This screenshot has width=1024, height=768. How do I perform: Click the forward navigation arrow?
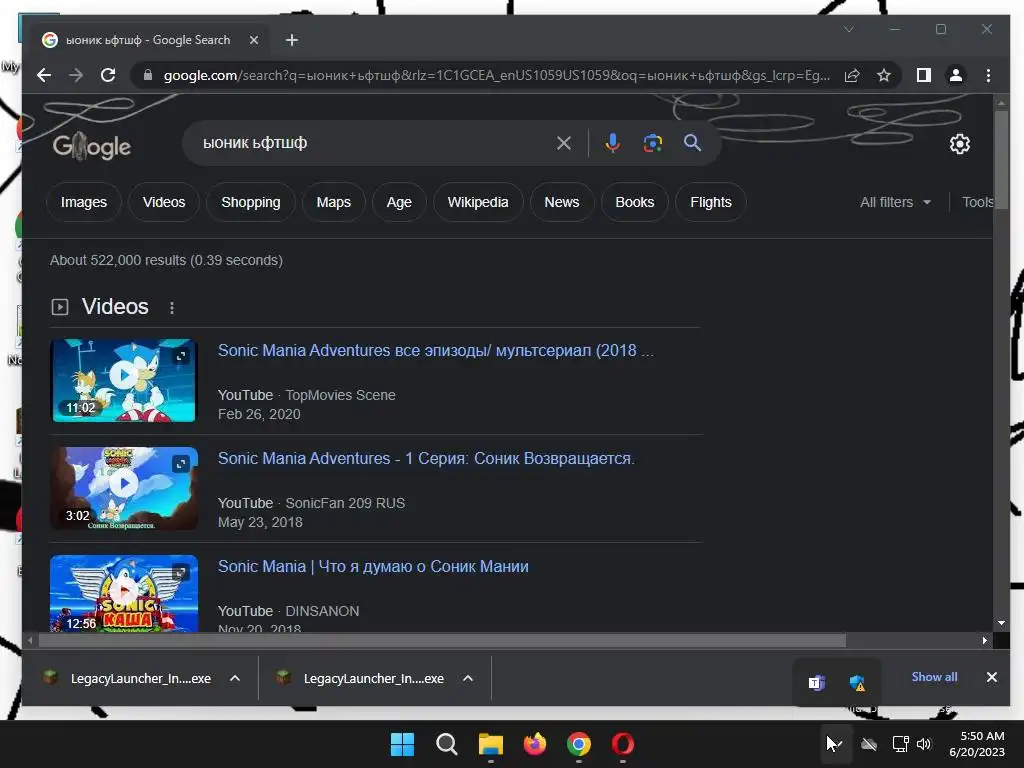[x=76, y=75]
